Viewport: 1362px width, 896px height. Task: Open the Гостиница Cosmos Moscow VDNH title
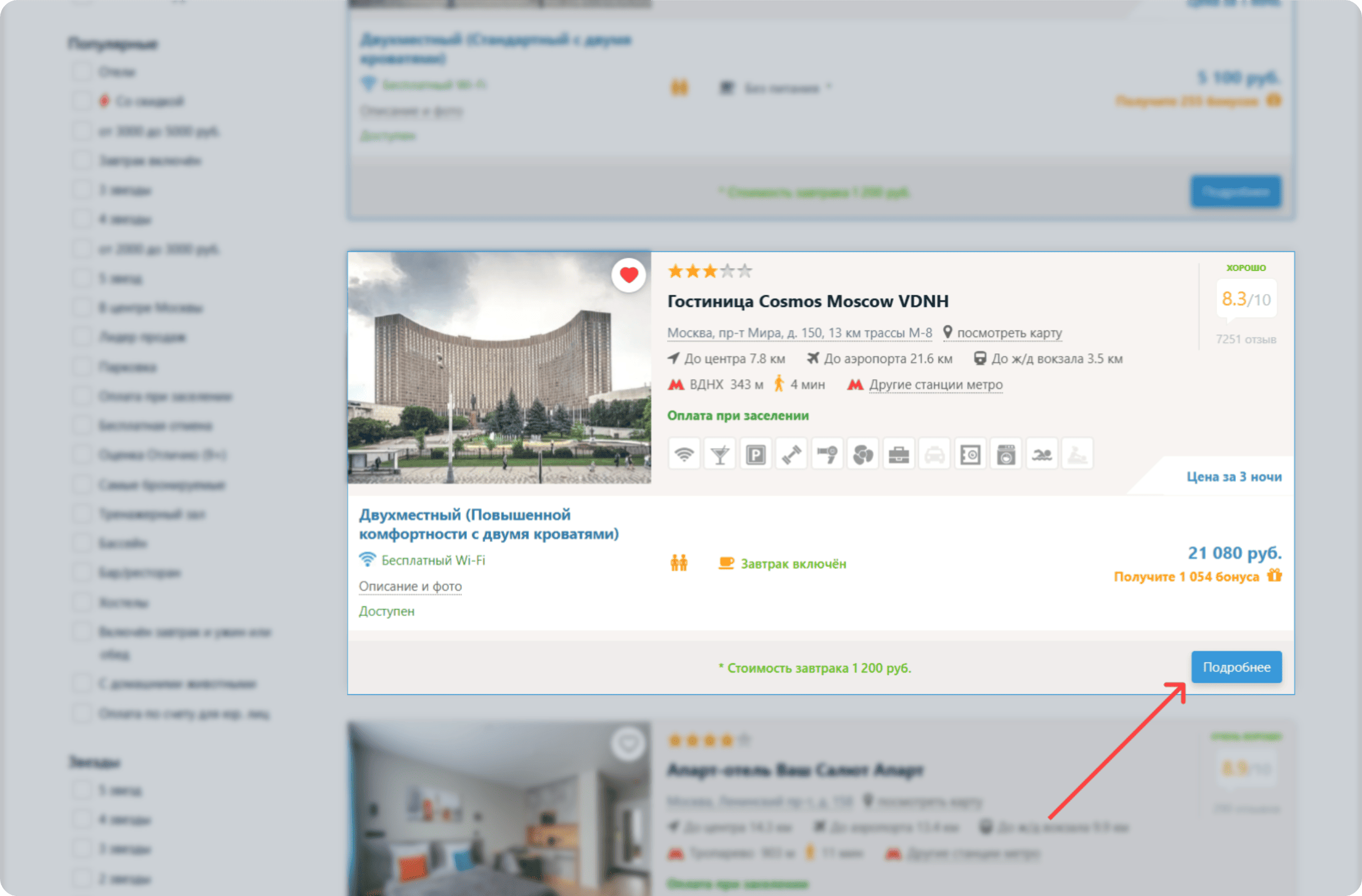coord(808,301)
